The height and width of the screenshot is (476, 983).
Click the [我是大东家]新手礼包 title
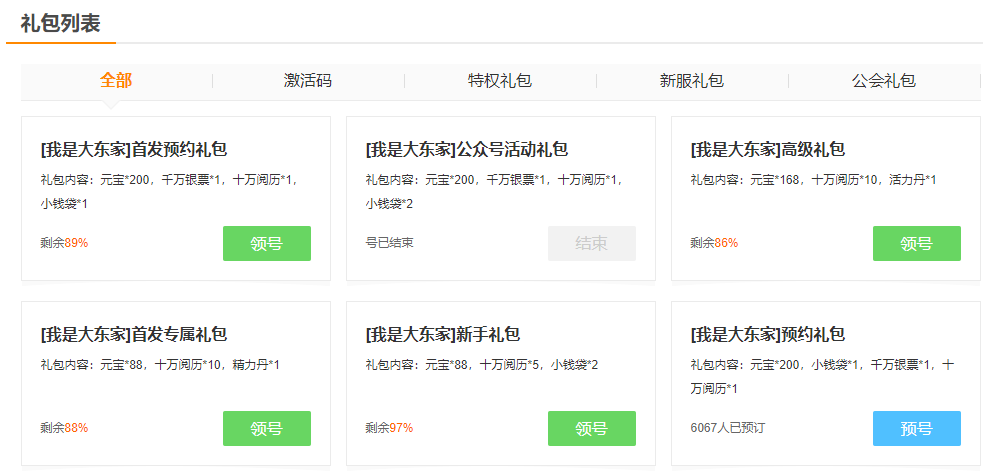coord(443,335)
